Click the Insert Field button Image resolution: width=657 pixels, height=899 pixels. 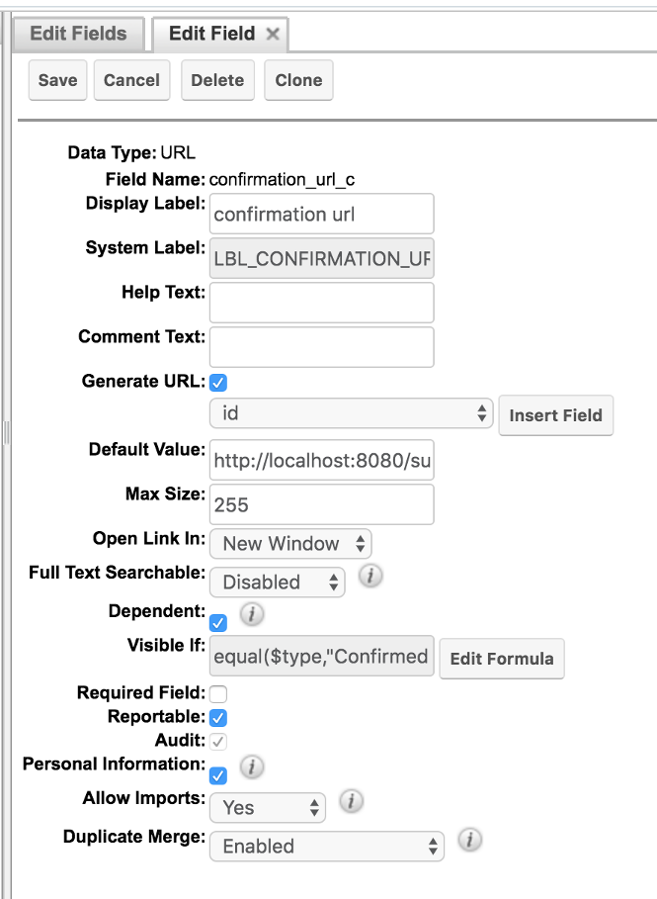(556, 415)
